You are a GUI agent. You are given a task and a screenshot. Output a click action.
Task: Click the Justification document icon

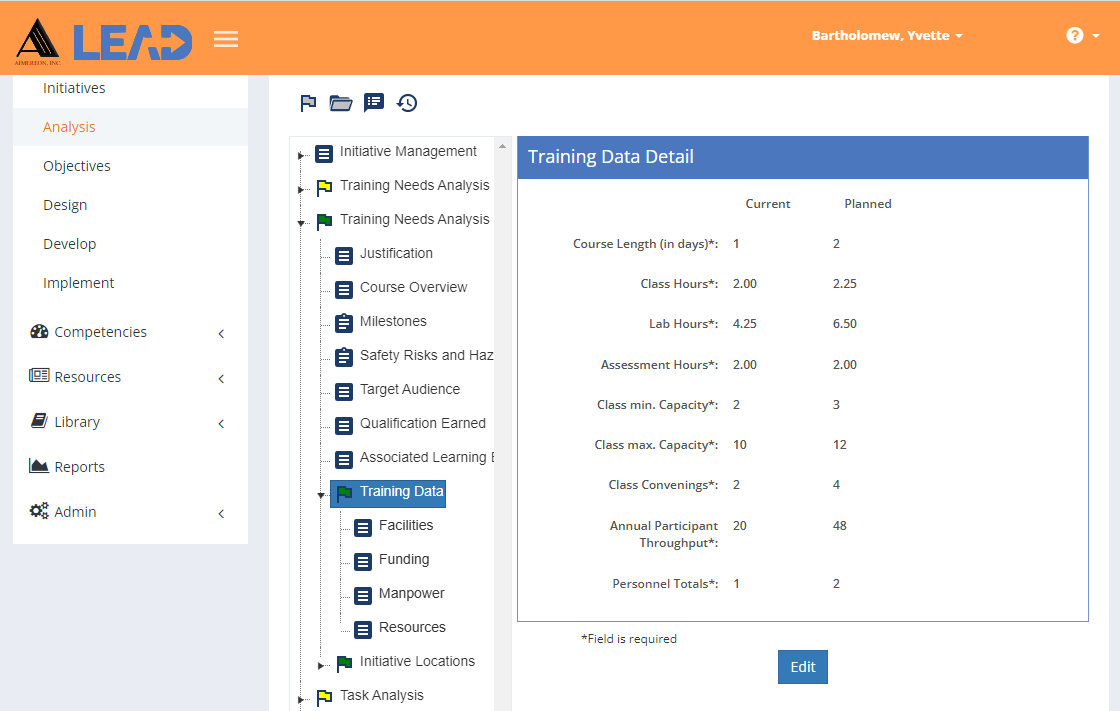[x=344, y=255]
